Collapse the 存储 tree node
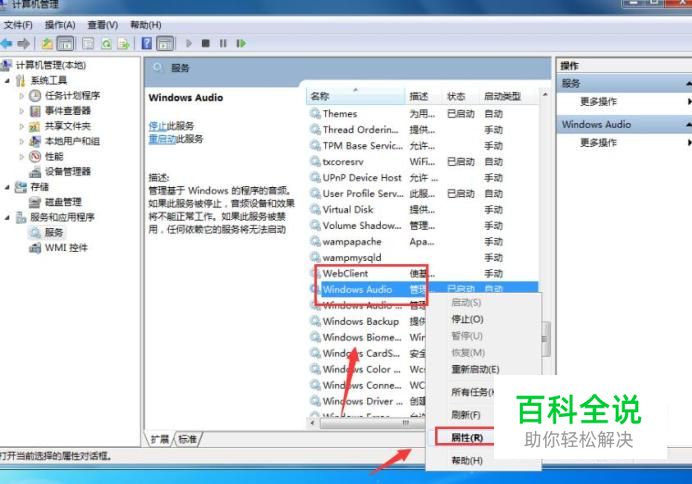This screenshot has height=484, width=692. point(8,187)
